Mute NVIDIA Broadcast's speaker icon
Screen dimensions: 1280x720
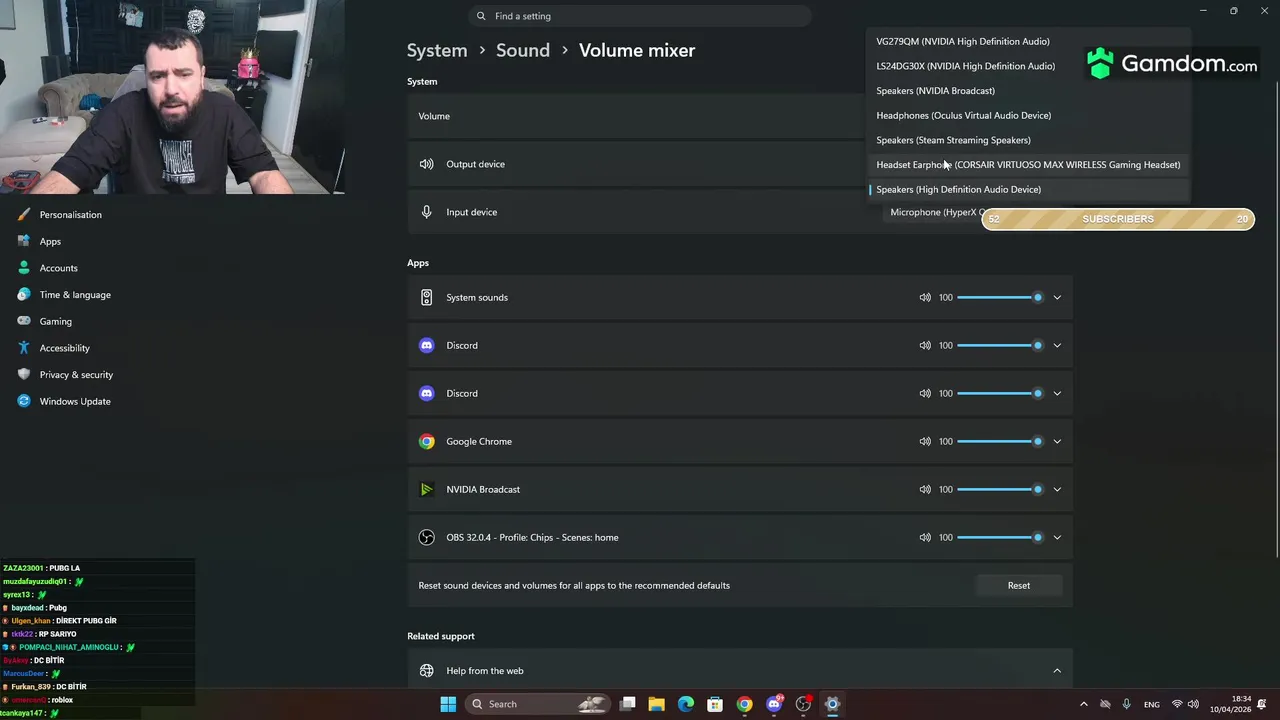[x=925, y=489]
